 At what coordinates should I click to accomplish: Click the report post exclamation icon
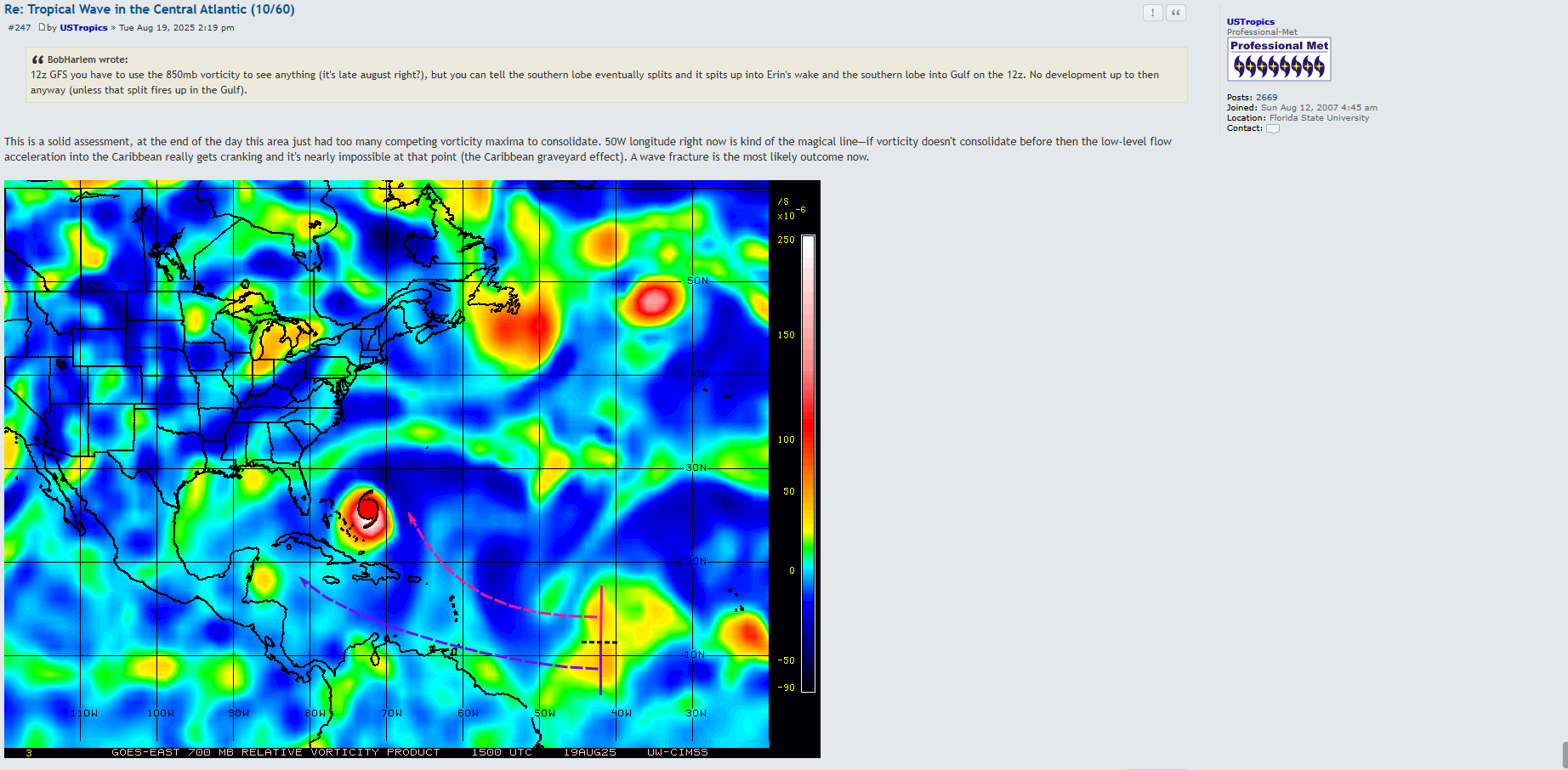(1152, 13)
